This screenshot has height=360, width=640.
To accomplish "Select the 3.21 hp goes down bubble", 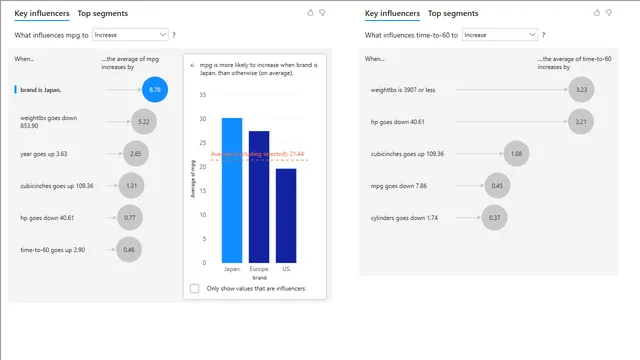I will coord(580,122).
